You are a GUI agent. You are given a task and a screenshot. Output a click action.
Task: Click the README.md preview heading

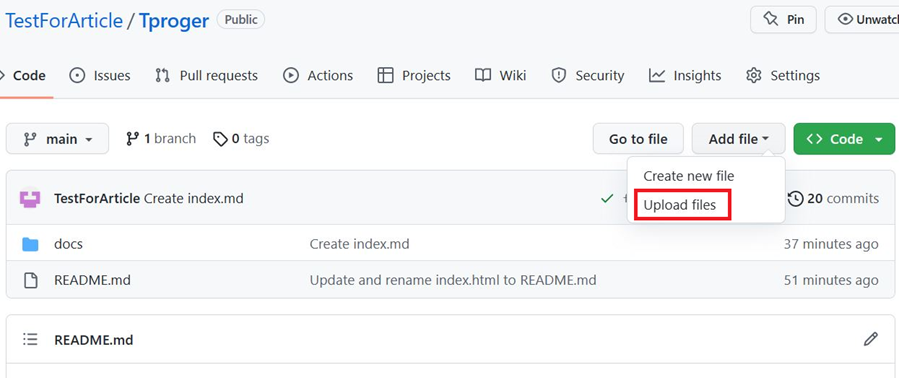[x=93, y=340]
